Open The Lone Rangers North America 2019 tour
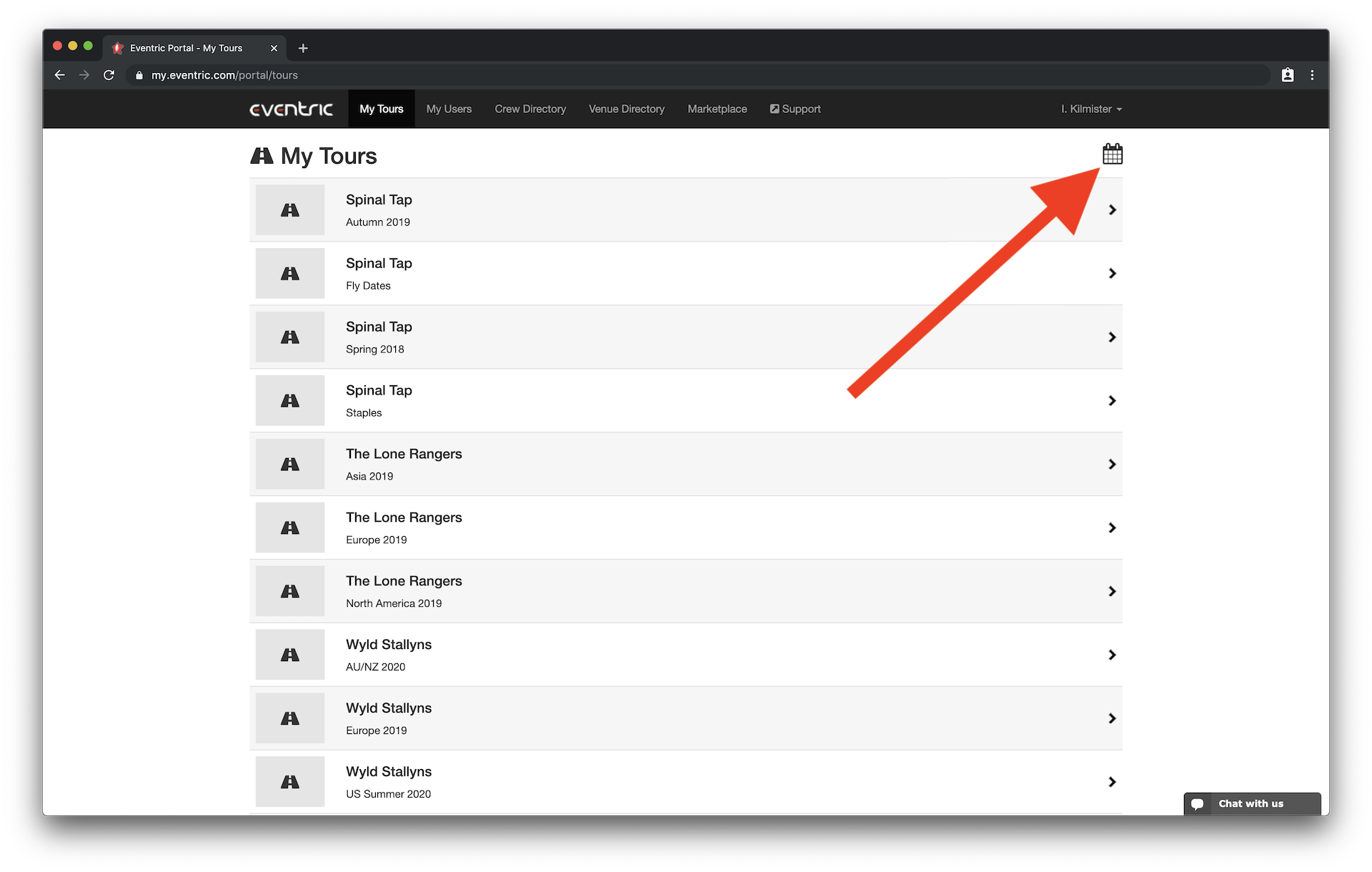Viewport: 1372px width, 872px height. click(x=686, y=592)
